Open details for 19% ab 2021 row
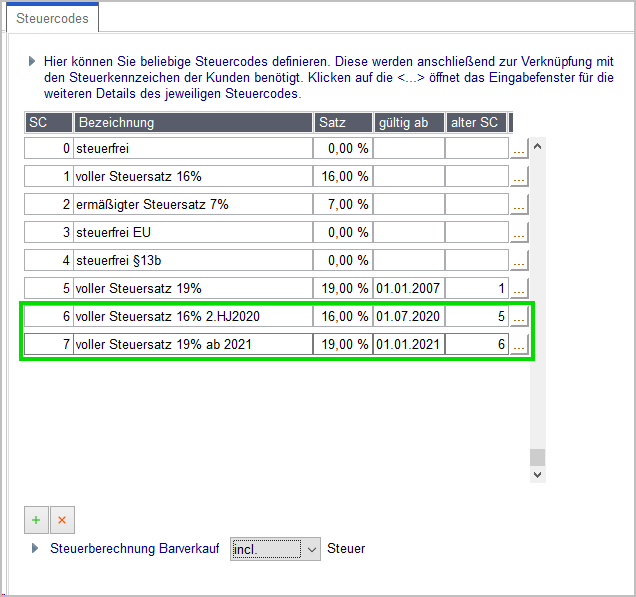 [x=519, y=344]
